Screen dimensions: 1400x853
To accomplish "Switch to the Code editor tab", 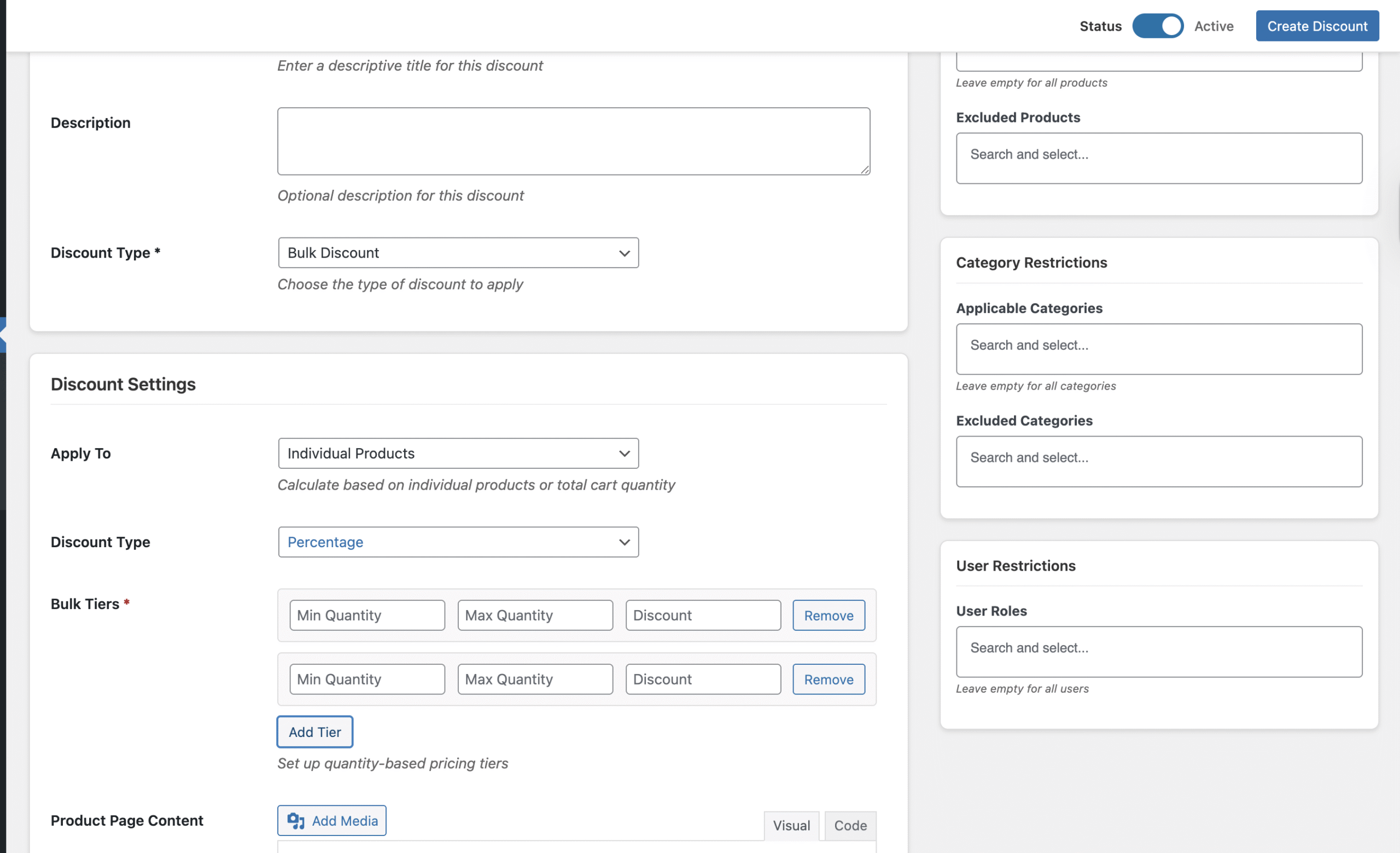I will tap(850, 825).
